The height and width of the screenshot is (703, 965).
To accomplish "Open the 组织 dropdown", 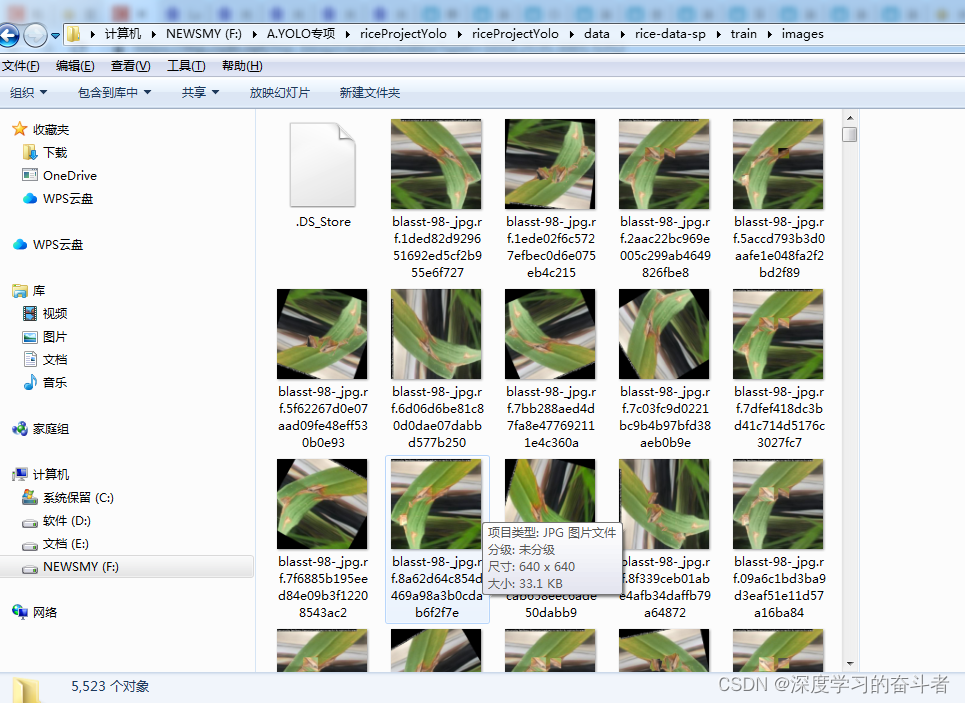I will [28, 92].
